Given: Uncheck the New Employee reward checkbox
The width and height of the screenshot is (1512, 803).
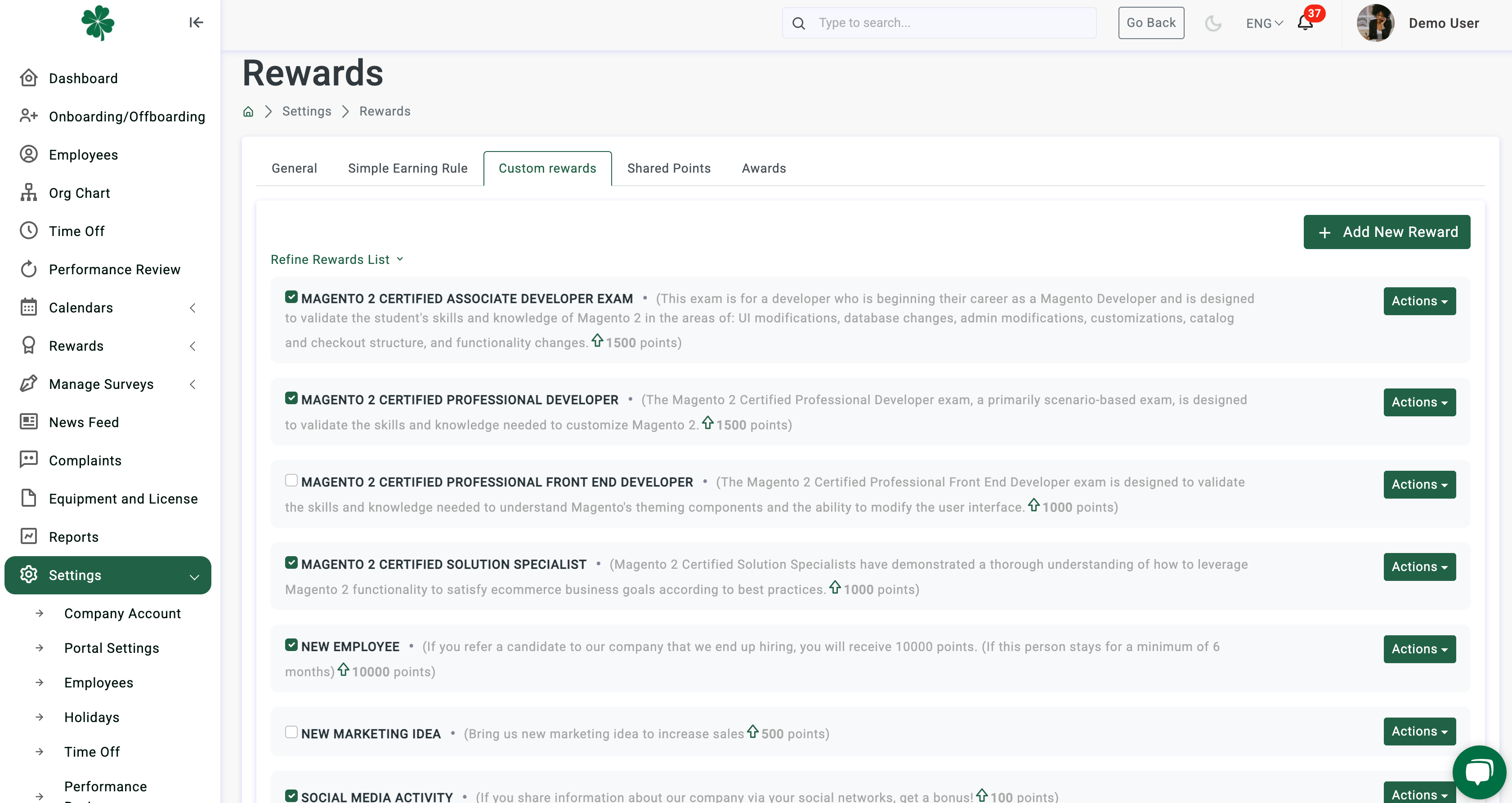Looking at the screenshot, I should pyautogui.click(x=291, y=645).
